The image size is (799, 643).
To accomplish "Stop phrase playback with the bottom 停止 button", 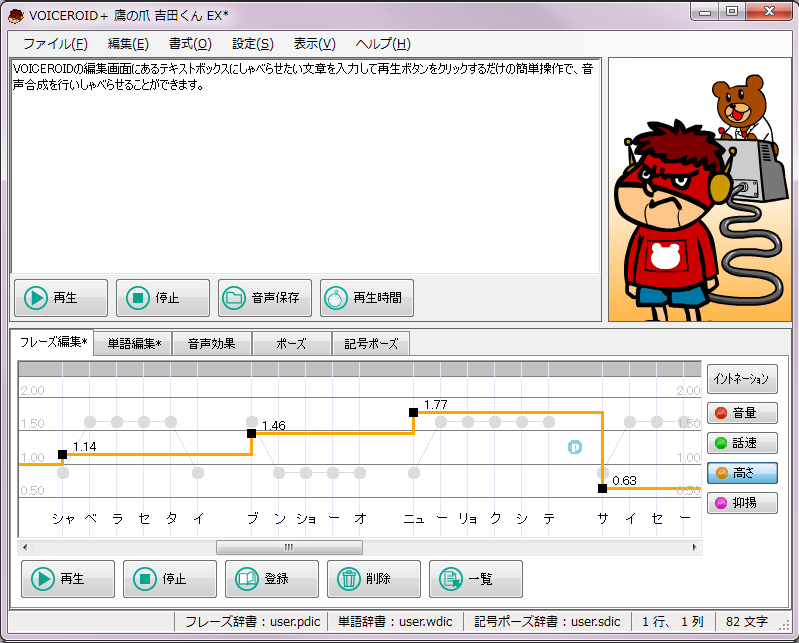I will pyautogui.click(x=170, y=579).
